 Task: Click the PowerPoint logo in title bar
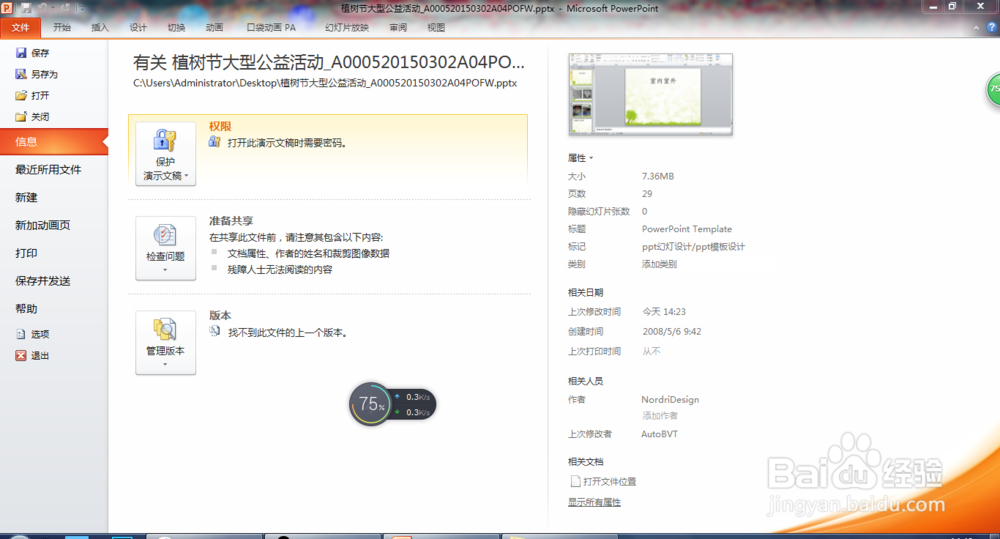[x=6, y=8]
